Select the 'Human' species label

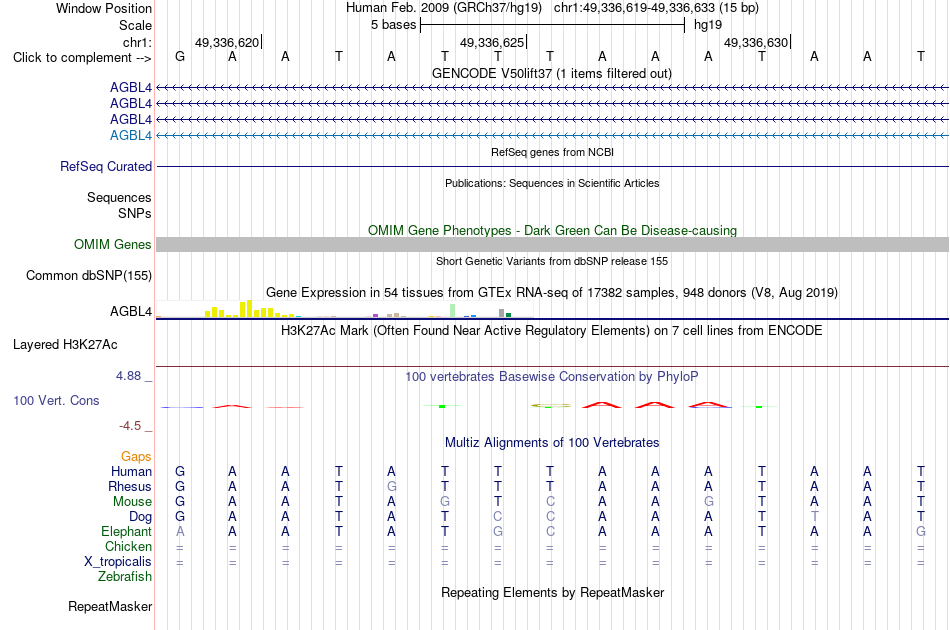pyautogui.click(x=131, y=472)
